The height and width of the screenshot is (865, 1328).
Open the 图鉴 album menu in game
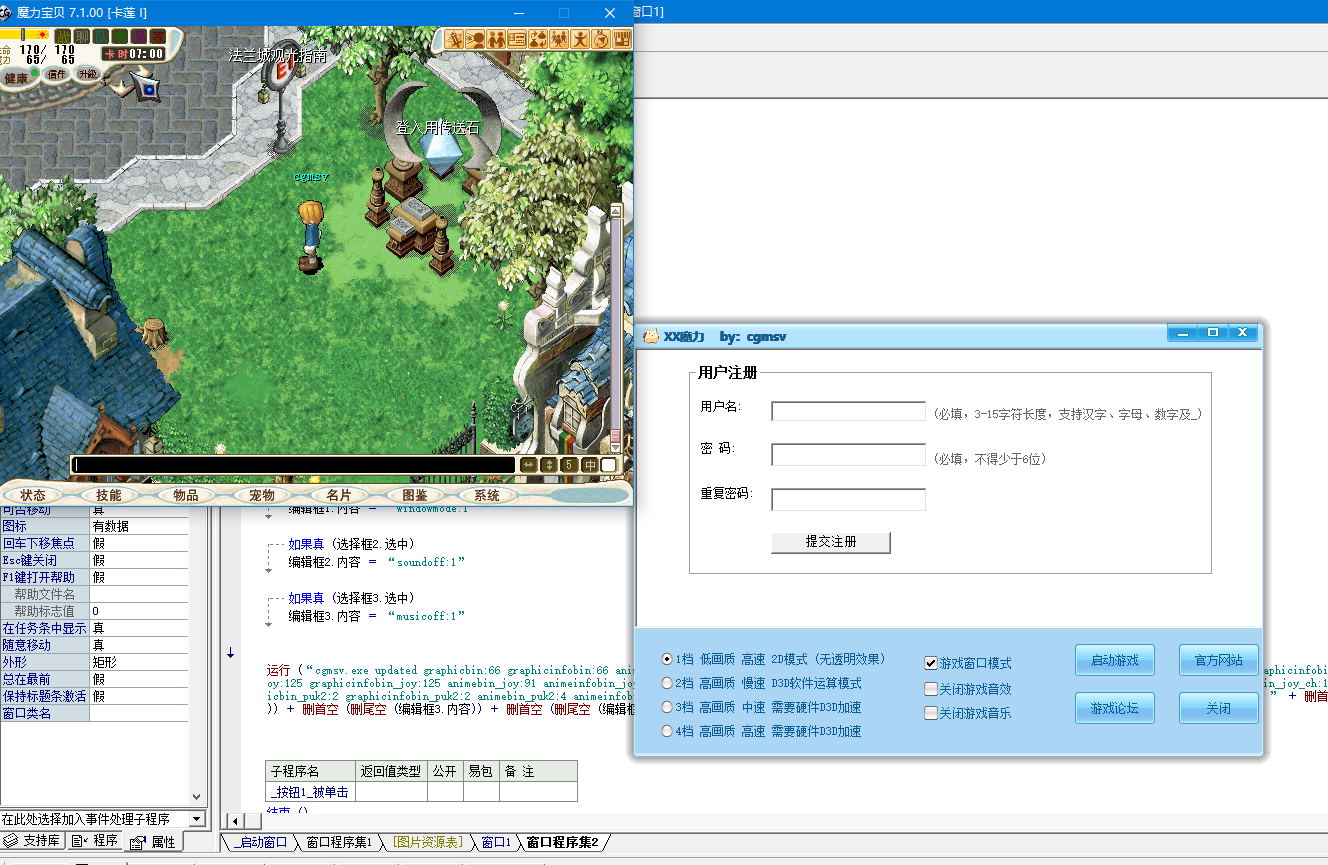[x=415, y=495]
